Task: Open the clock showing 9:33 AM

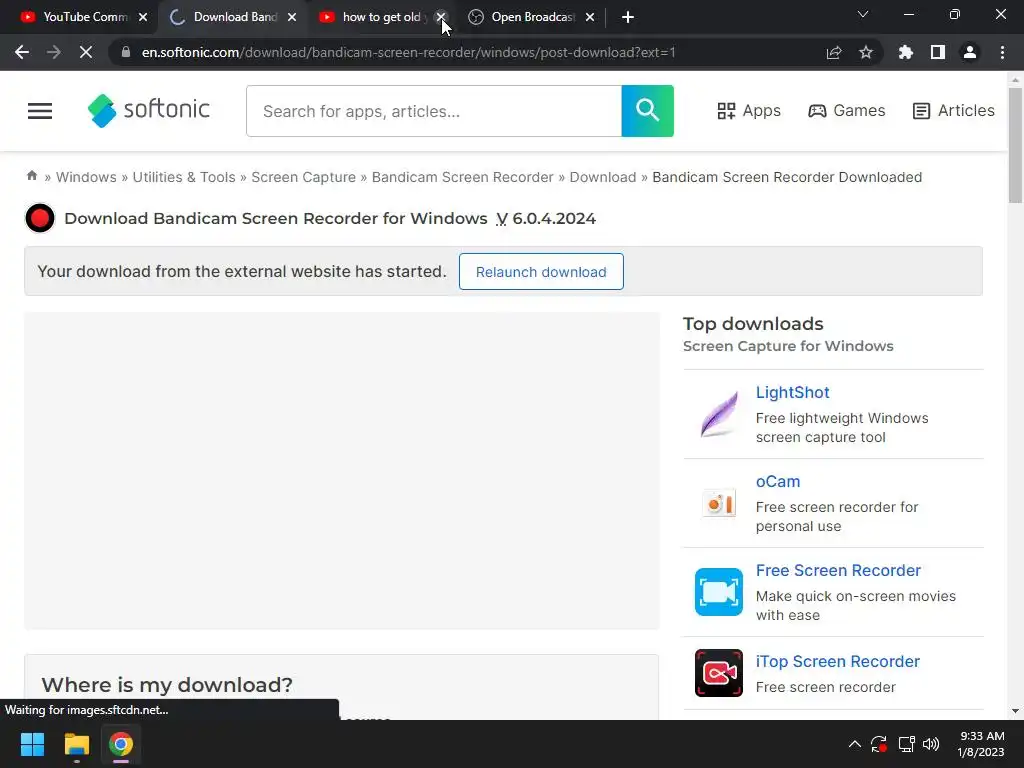Action: (x=981, y=744)
